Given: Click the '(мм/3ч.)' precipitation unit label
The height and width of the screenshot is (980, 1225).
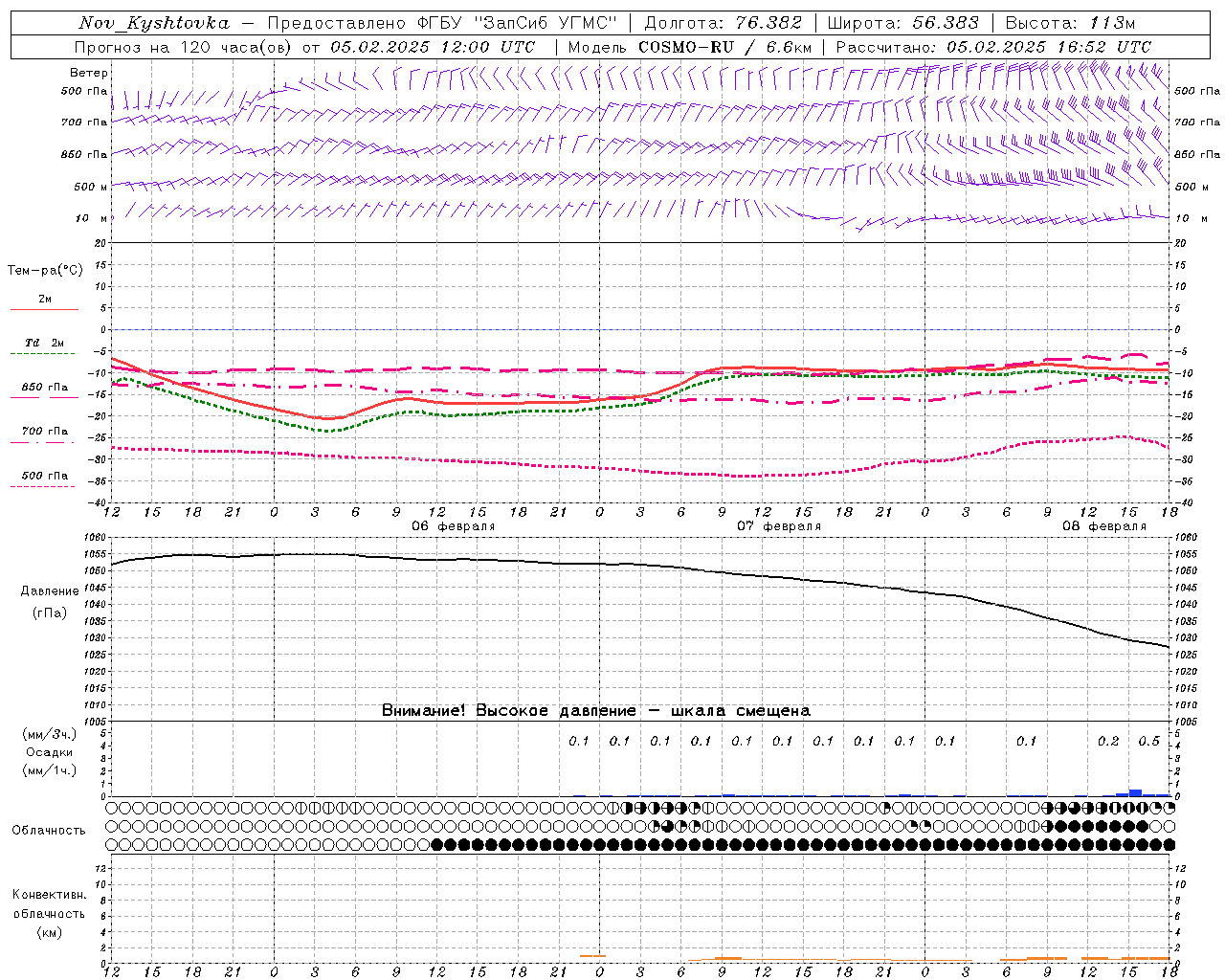Looking at the screenshot, I should 50,734.
